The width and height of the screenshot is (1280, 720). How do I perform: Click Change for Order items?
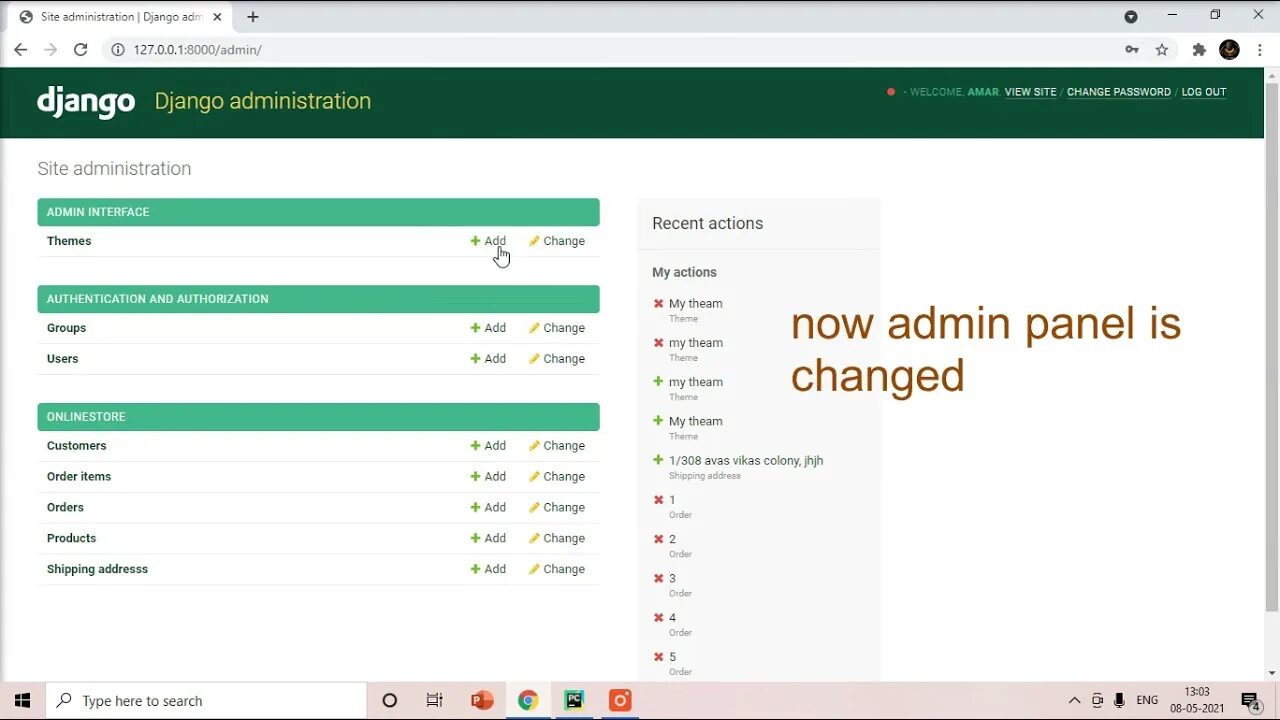tap(557, 477)
